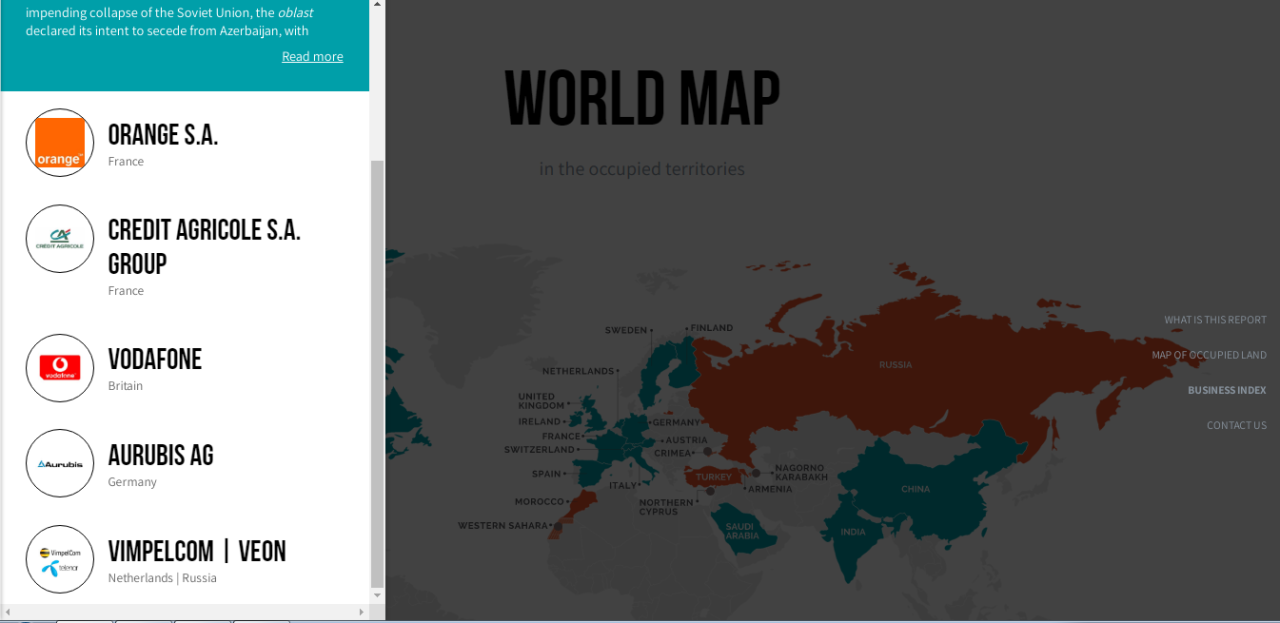The image size is (1280, 623).
Task: Open the Read more link
Action: pyautogui.click(x=312, y=57)
